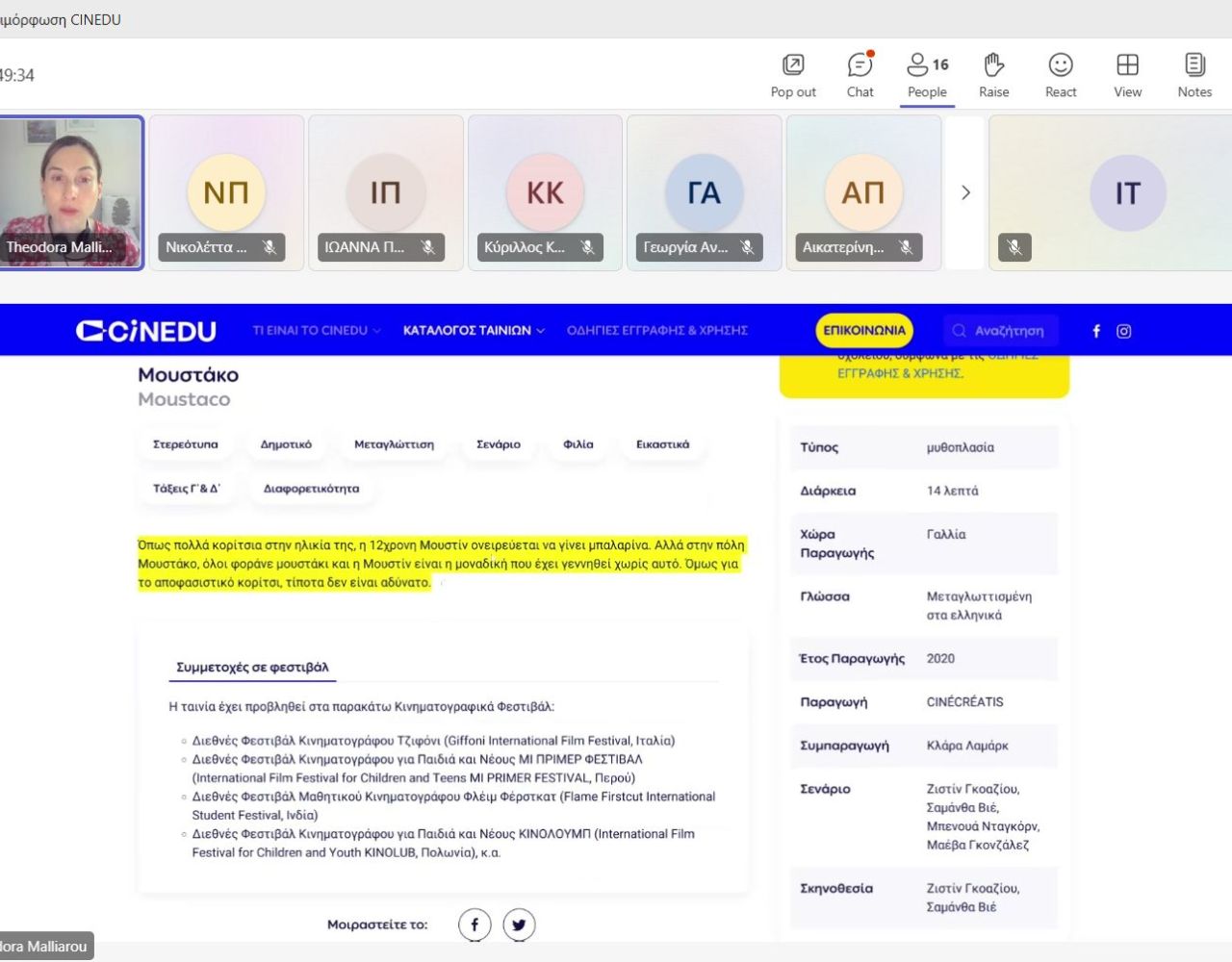Open the React emoji menu
This screenshot has width=1232, height=962.
coord(1061,75)
